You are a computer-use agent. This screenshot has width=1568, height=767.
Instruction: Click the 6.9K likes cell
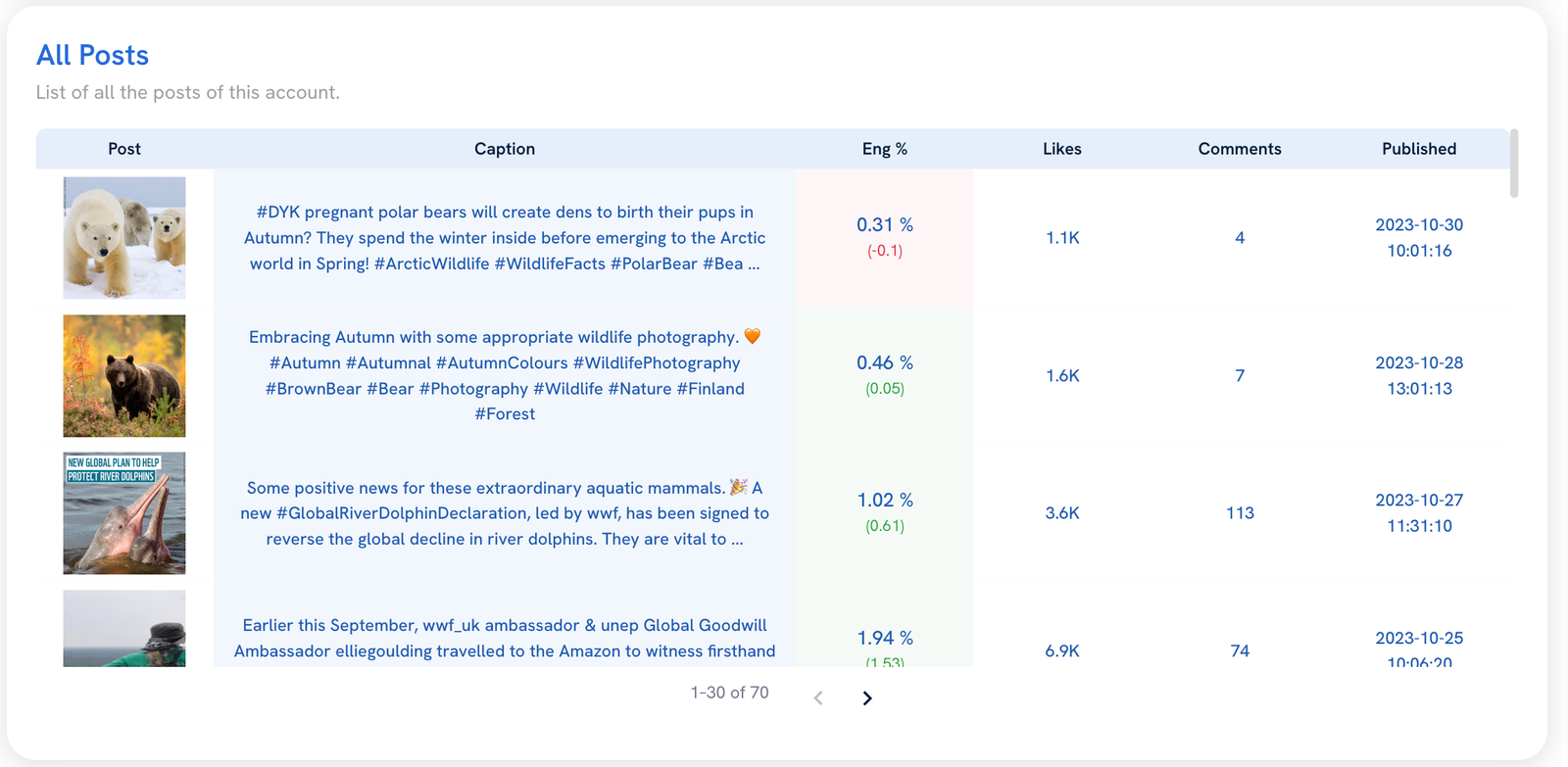click(1062, 651)
